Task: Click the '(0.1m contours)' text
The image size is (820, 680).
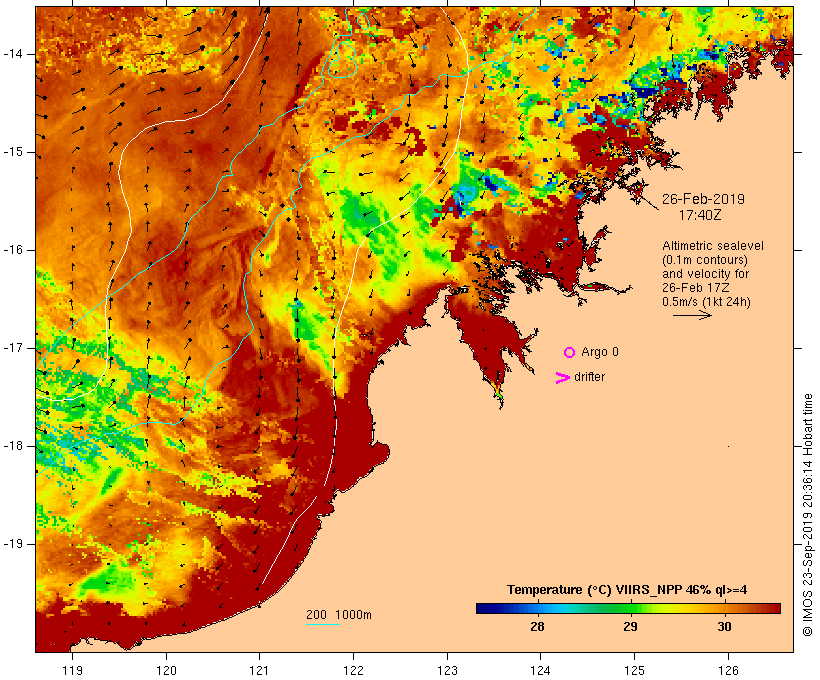Action: coord(704,260)
